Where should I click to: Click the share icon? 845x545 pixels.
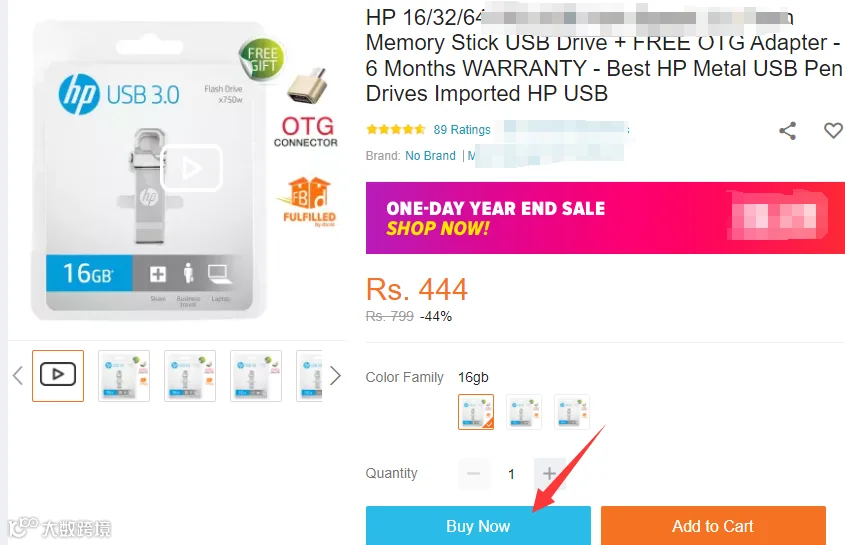787,130
